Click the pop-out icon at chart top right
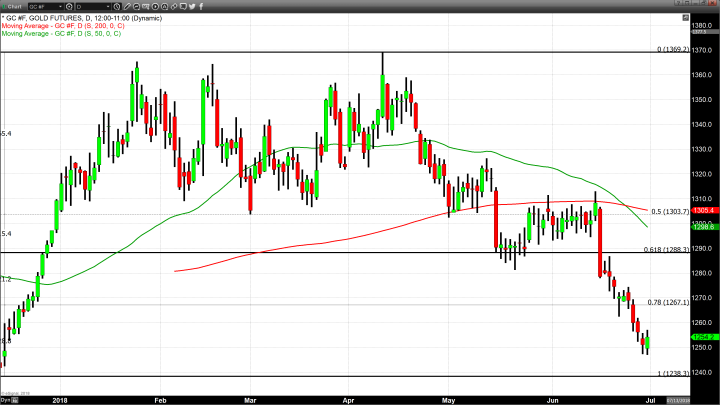This screenshot has width=720, height=405. point(686,17)
